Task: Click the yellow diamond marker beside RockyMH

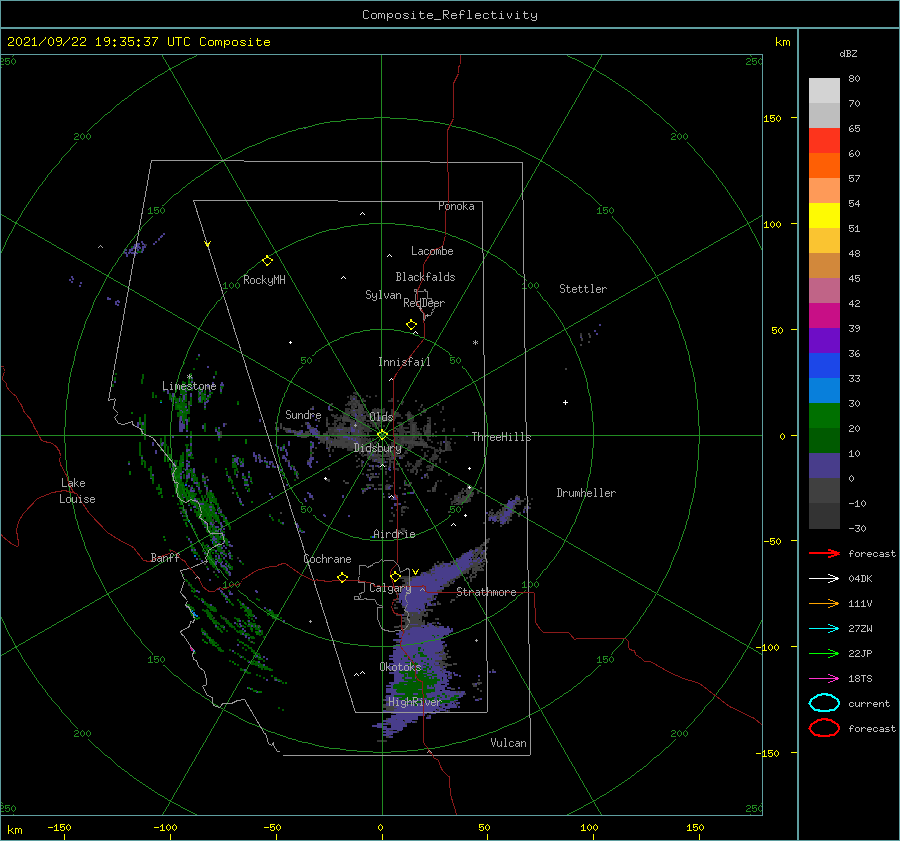Action: [x=267, y=261]
